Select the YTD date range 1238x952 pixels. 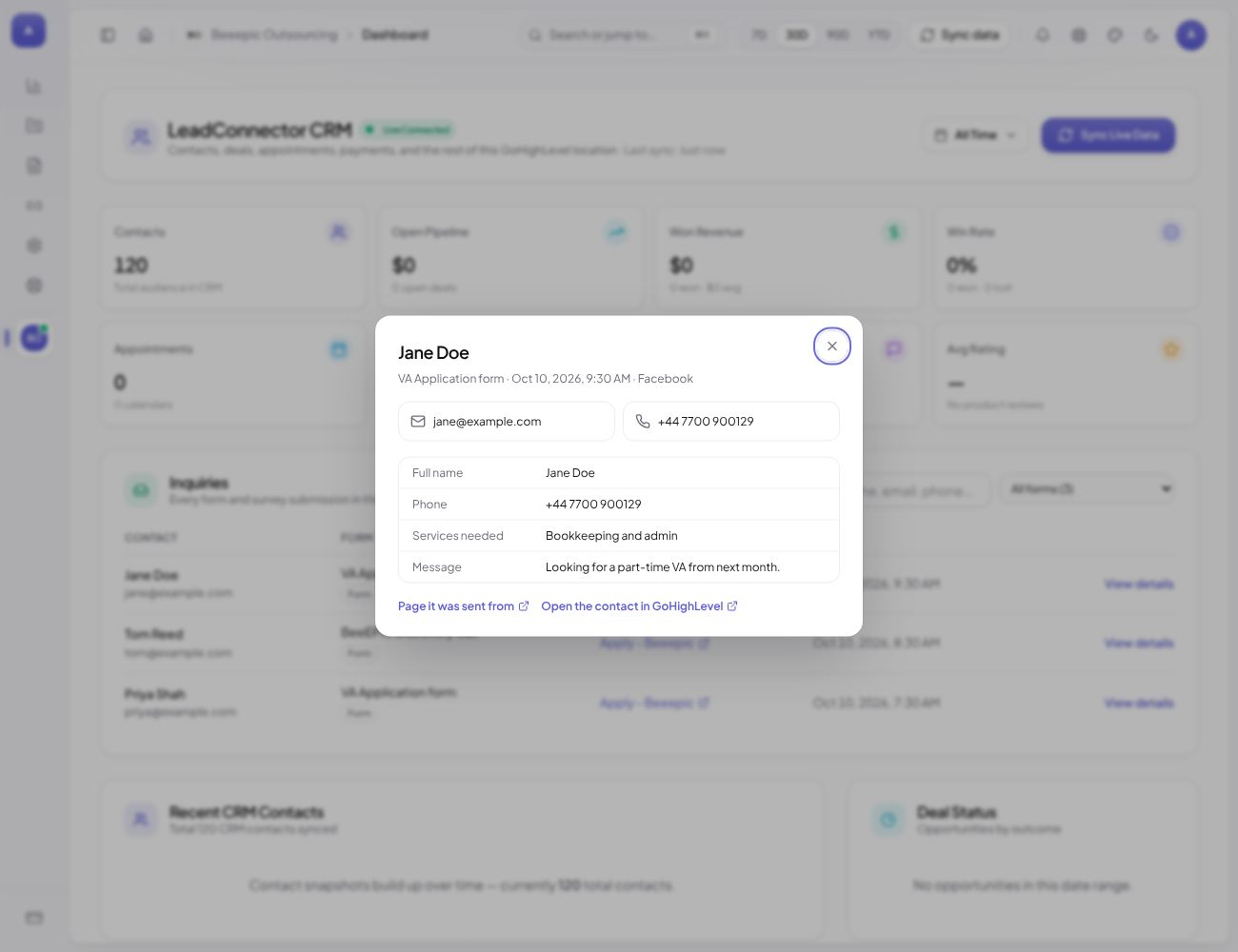tap(879, 35)
